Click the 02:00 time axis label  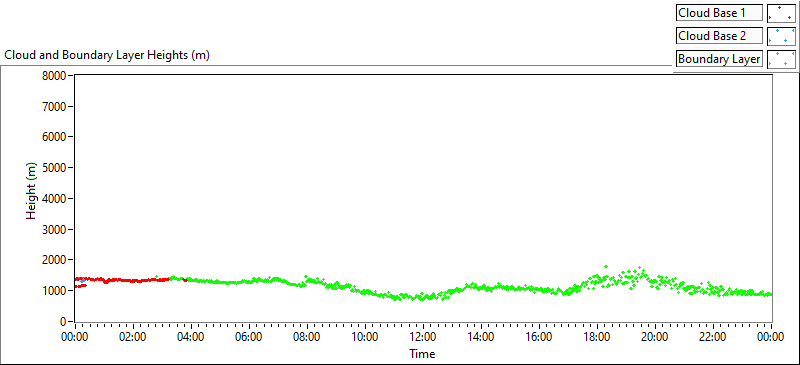coord(133,337)
